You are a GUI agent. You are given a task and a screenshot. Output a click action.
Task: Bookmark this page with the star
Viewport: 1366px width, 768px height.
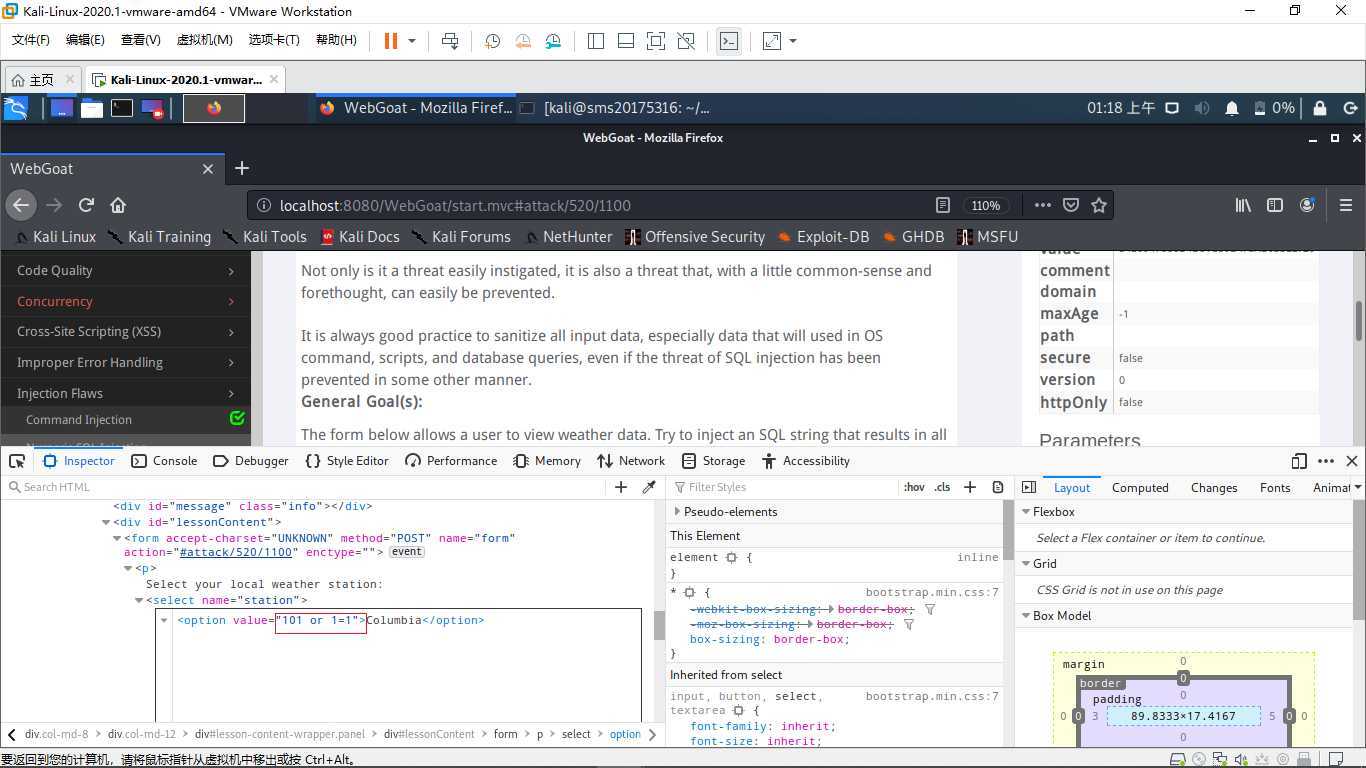[x=1099, y=205]
